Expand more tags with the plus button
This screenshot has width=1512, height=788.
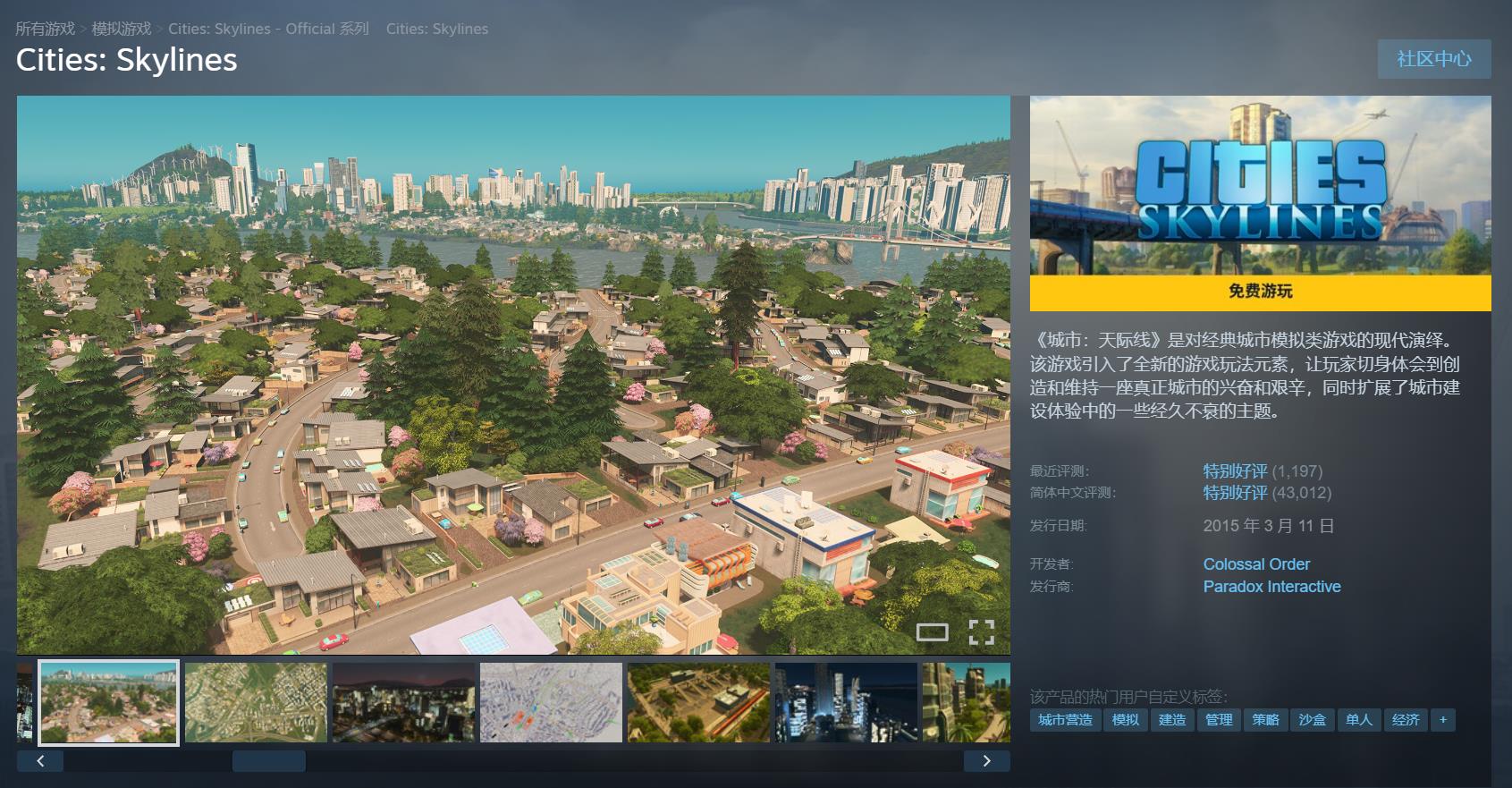click(x=1442, y=720)
